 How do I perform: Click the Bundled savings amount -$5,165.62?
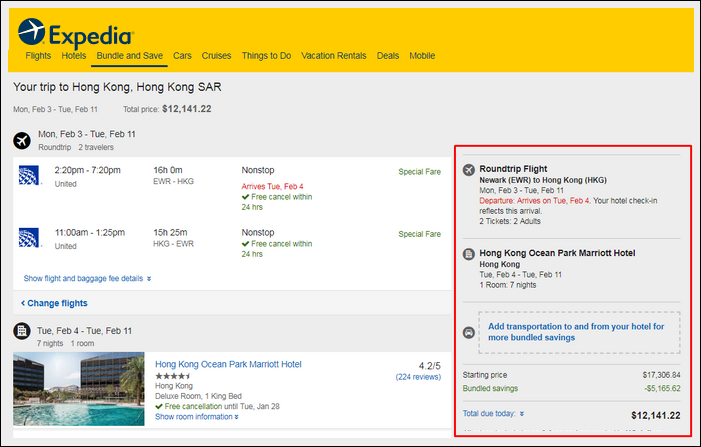[x=662, y=388]
